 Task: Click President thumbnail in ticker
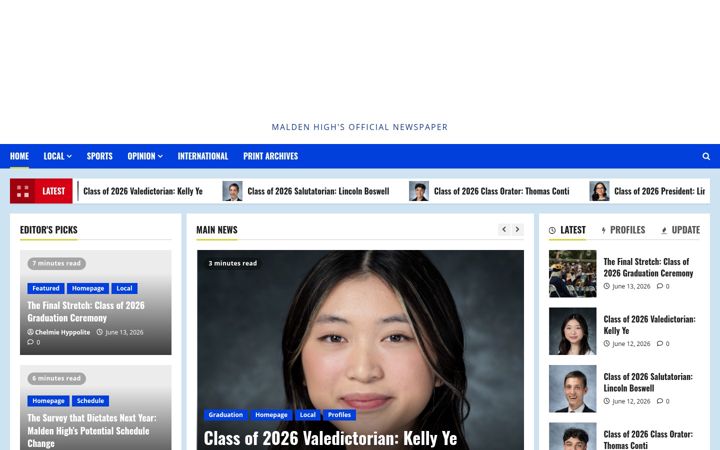tap(599, 191)
